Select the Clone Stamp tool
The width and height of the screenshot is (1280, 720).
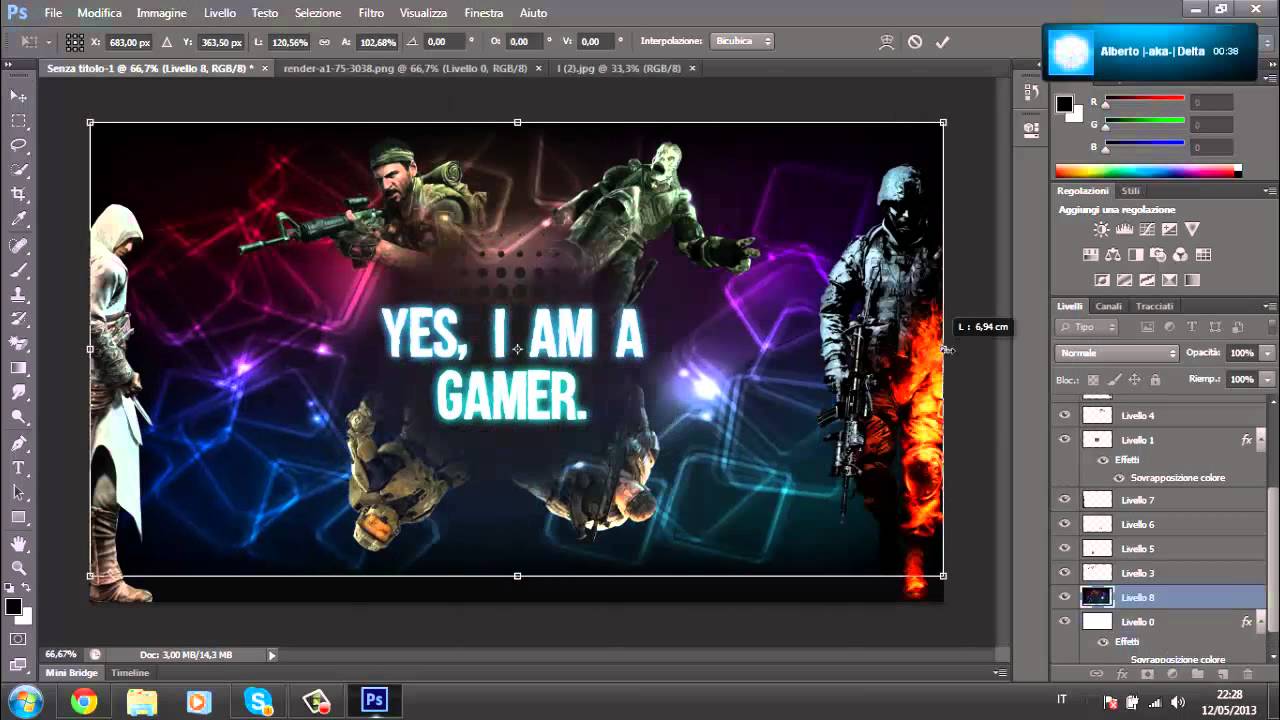click(18, 295)
